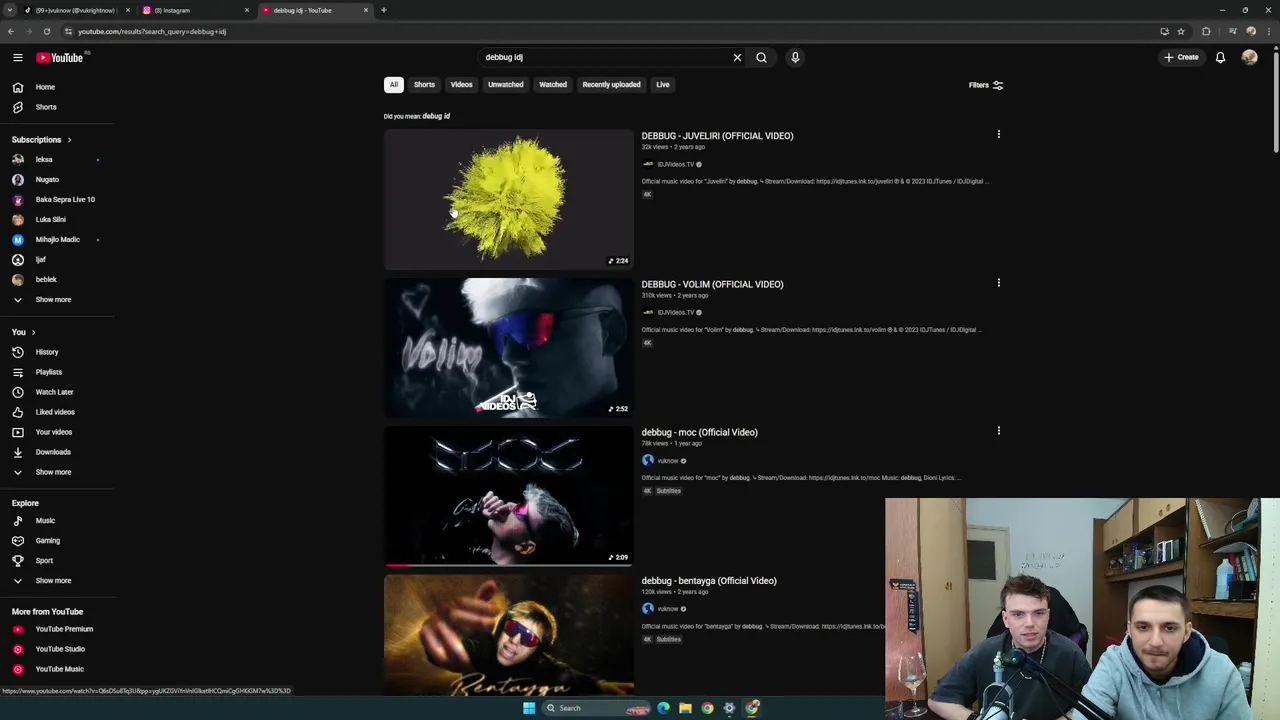The image size is (1280, 720).
Task: Expand Explore section Show more
Action: click(56, 581)
